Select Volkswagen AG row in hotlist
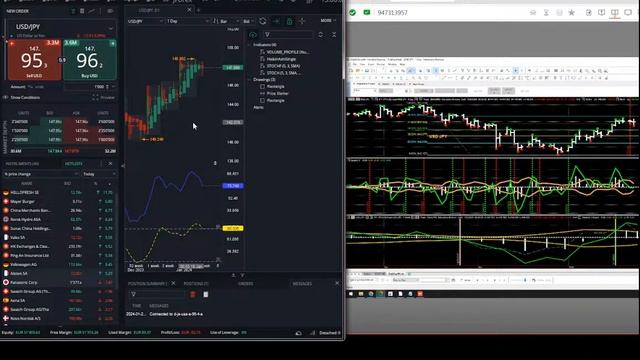 [58, 264]
